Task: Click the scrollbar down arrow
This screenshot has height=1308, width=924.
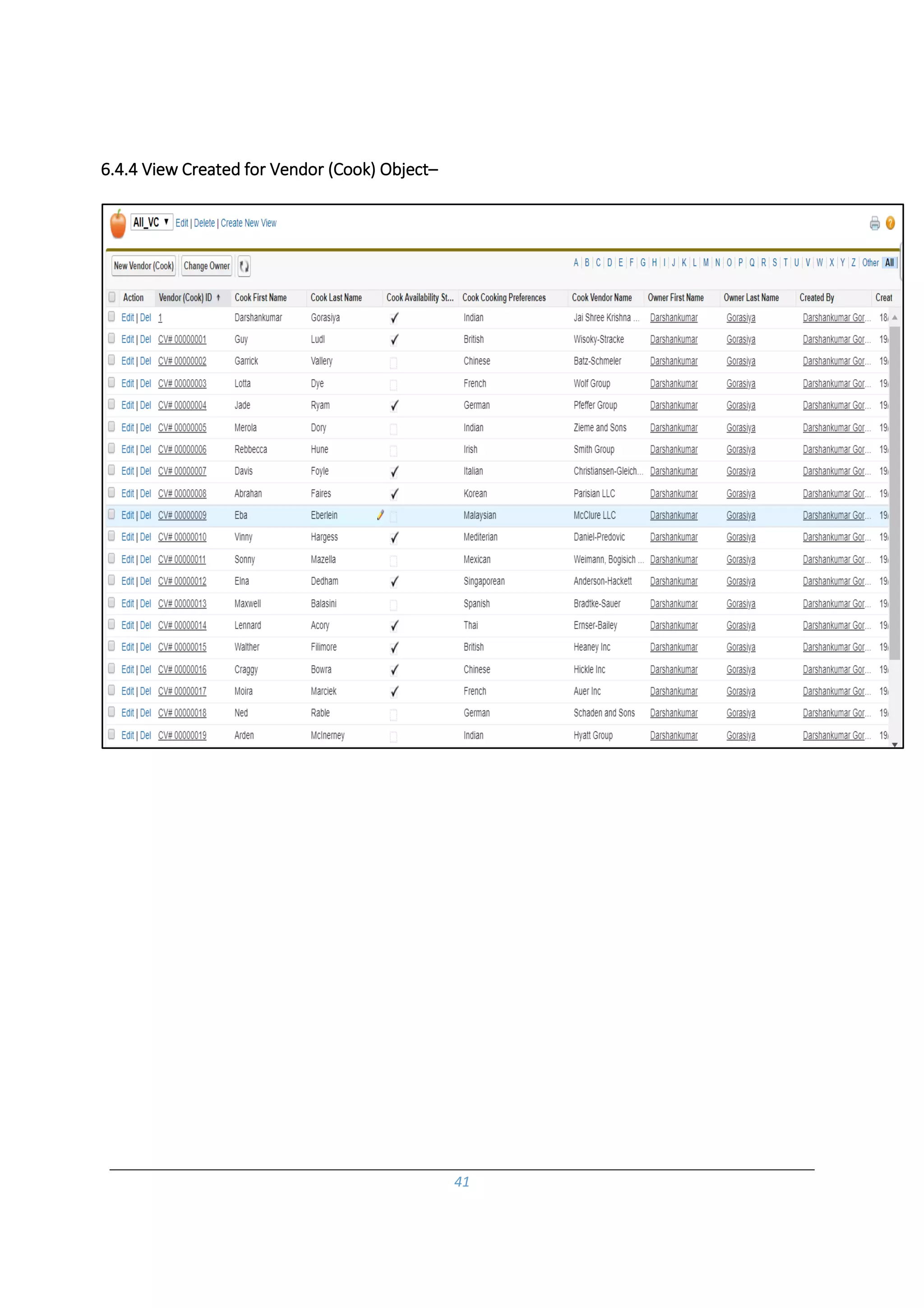Action: point(894,744)
